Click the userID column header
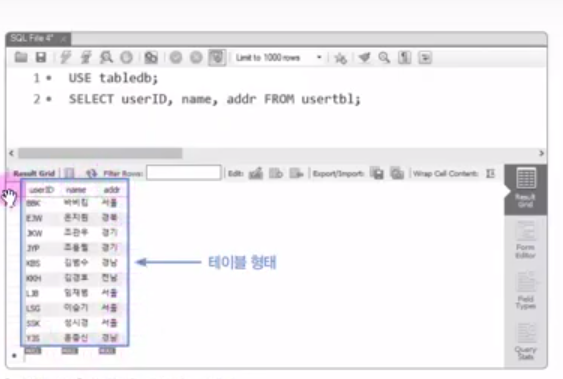The height and width of the screenshot is (379, 563). point(41,190)
